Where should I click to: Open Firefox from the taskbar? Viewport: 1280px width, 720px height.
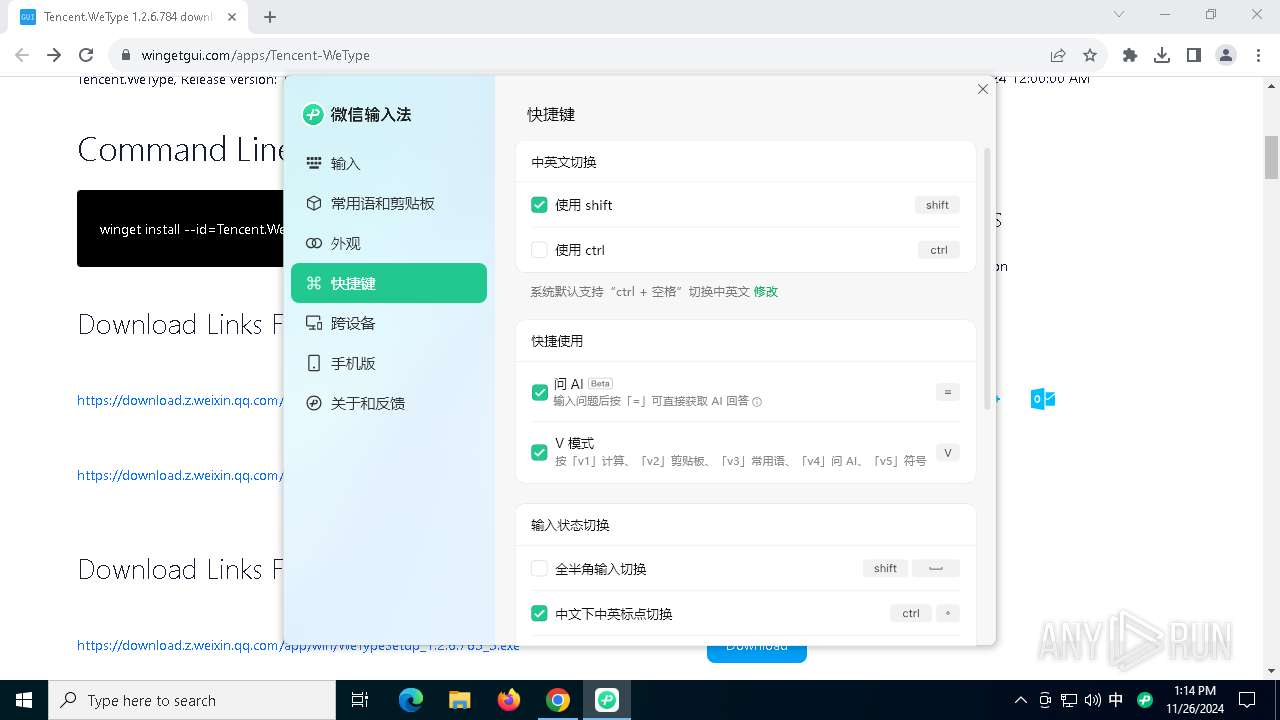click(x=509, y=700)
